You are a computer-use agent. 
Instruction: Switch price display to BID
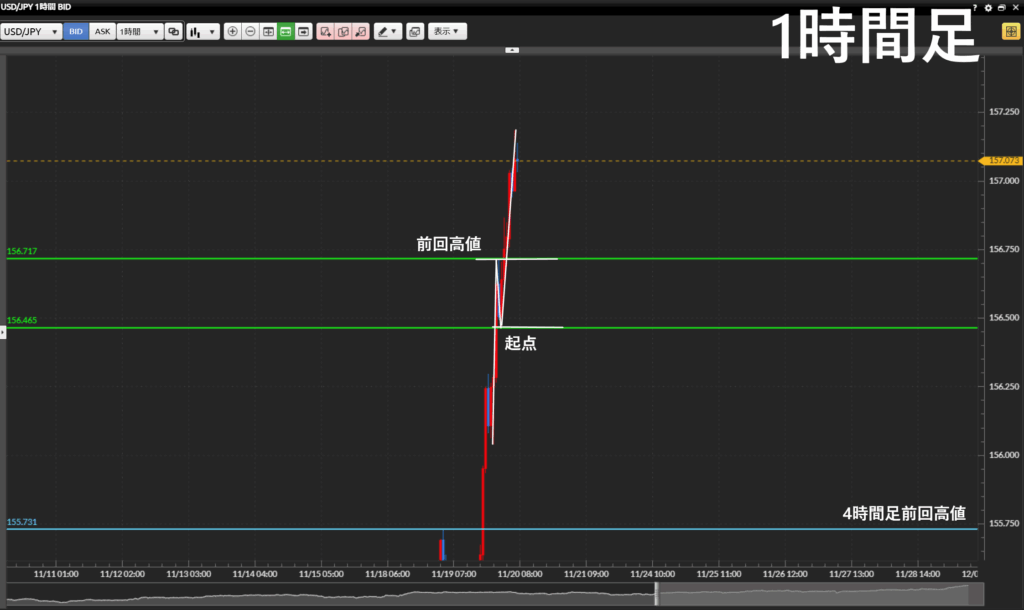(x=76, y=31)
